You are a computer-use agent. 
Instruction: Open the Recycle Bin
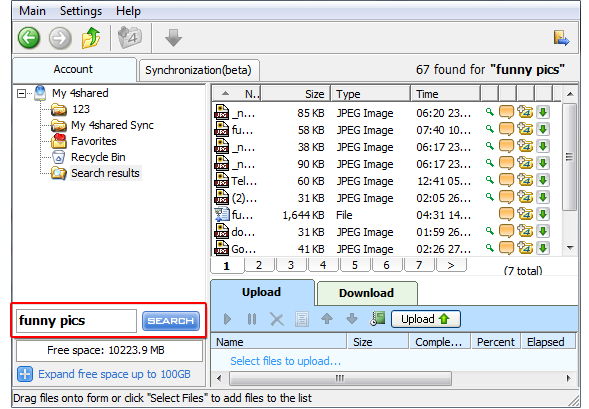tap(98, 157)
